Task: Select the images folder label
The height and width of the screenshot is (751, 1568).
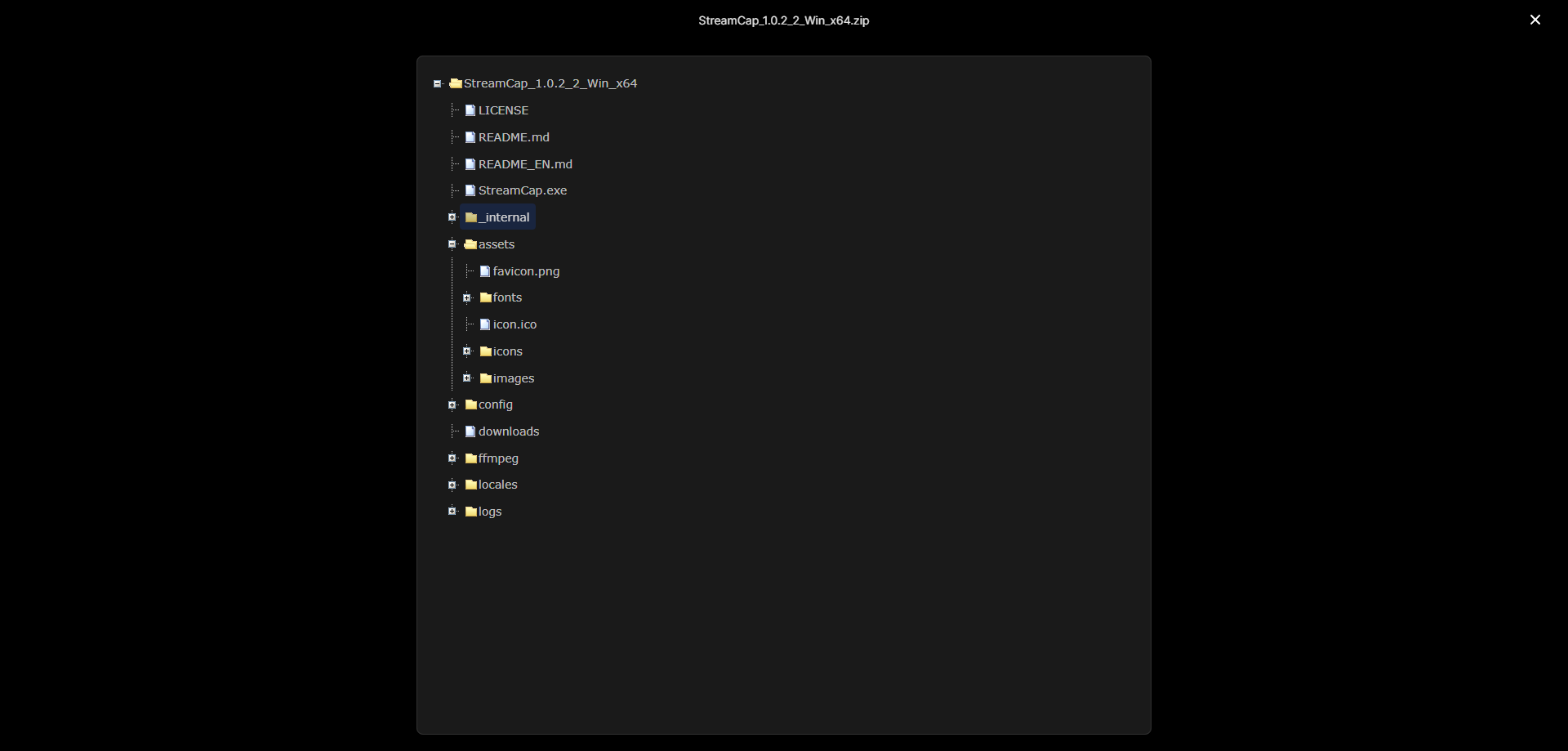Action: [514, 378]
